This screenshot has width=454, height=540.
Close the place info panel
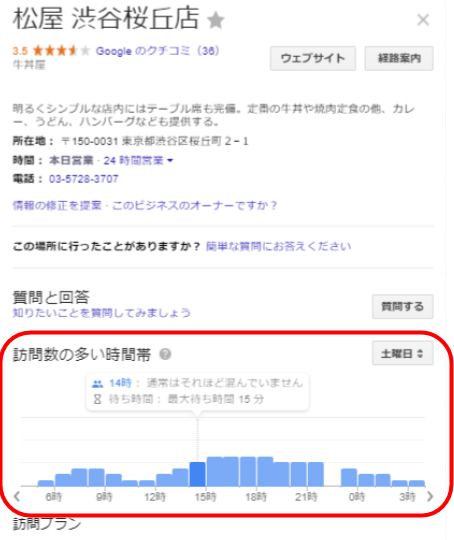coord(423,20)
